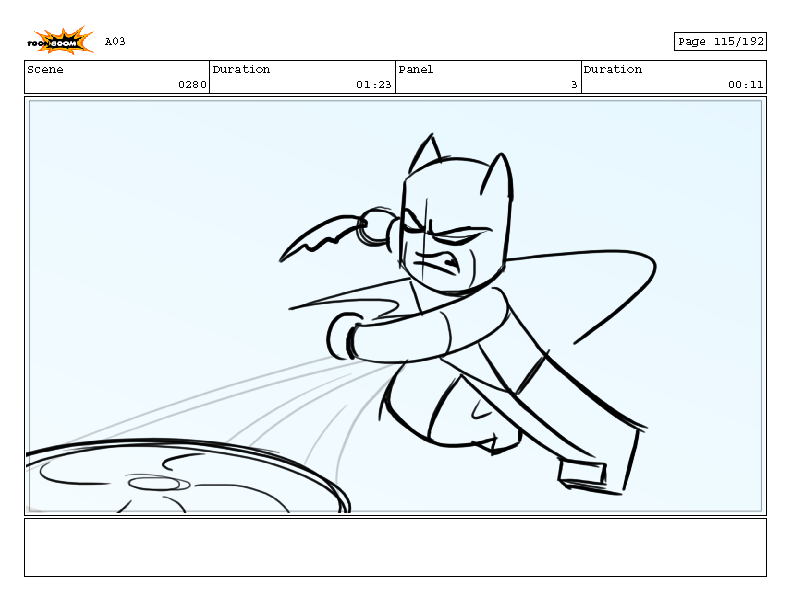Click the panel number 3
This screenshot has height=613, width=791.
pyautogui.click(x=574, y=85)
